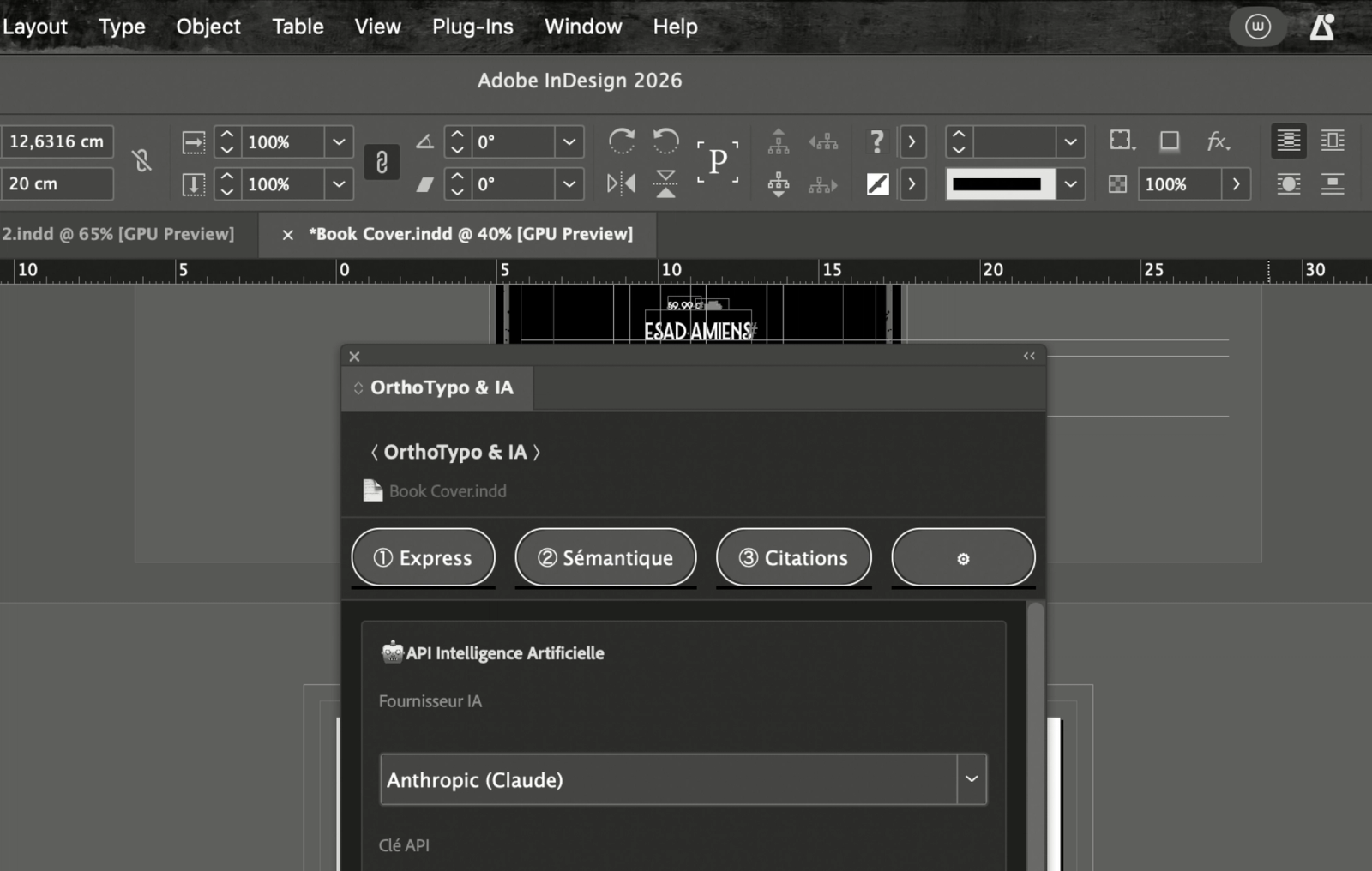Screen dimensions: 1372x871
Task: Toggle constrain proportions for width and height
Action: [142, 161]
